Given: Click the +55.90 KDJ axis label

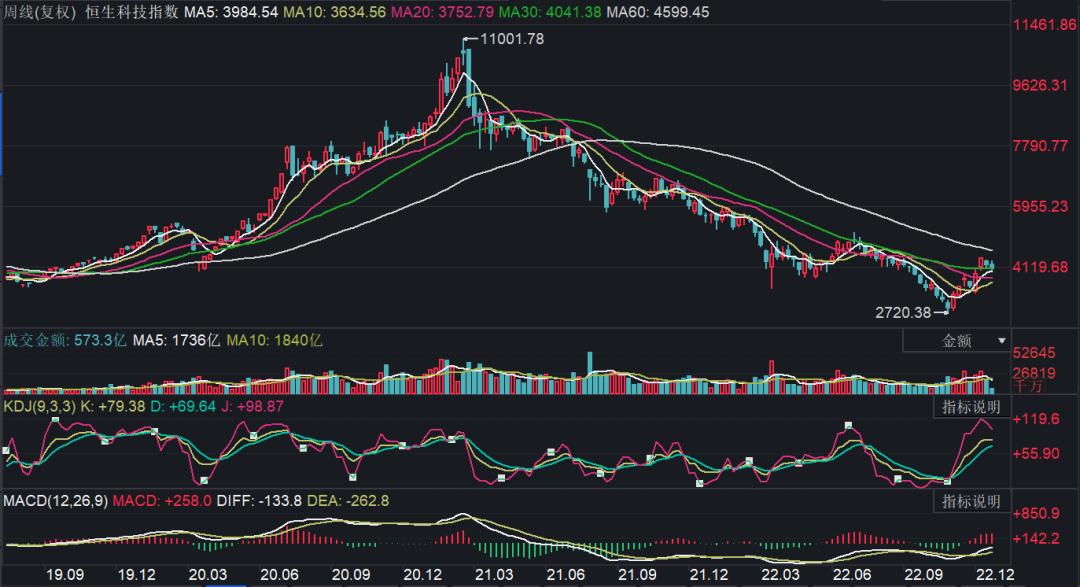Looking at the screenshot, I should pyautogui.click(x=1036, y=453).
